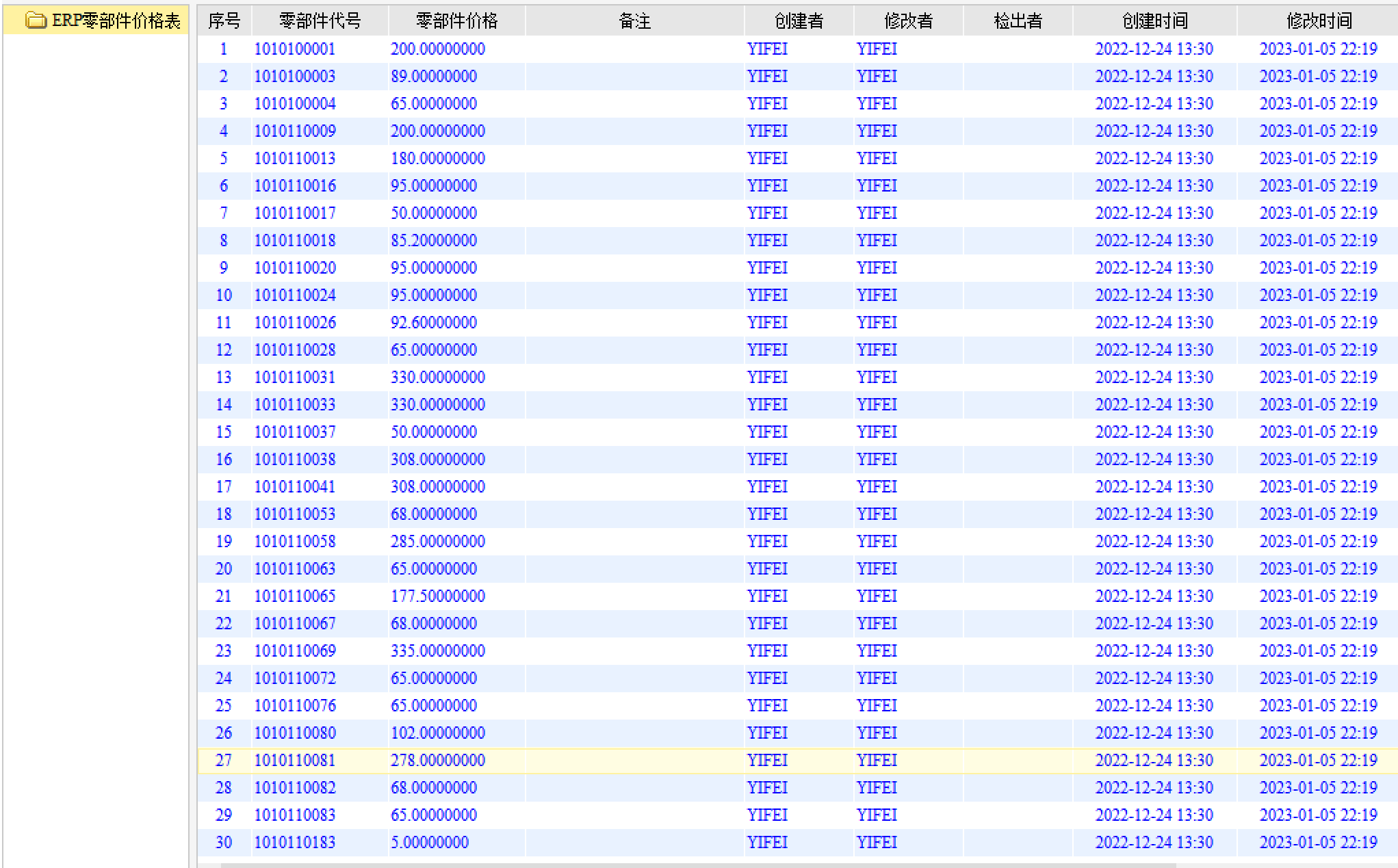Click the 零部件代号 column header
The height and width of the screenshot is (868, 1398).
coord(320,21)
